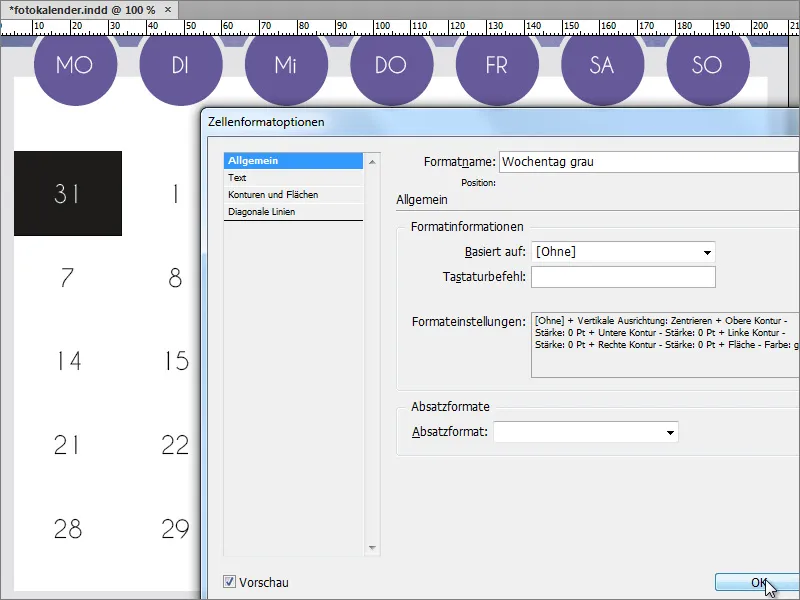The width and height of the screenshot is (800, 600).
Task: Open the Text category
Action: tap(293, 178)
